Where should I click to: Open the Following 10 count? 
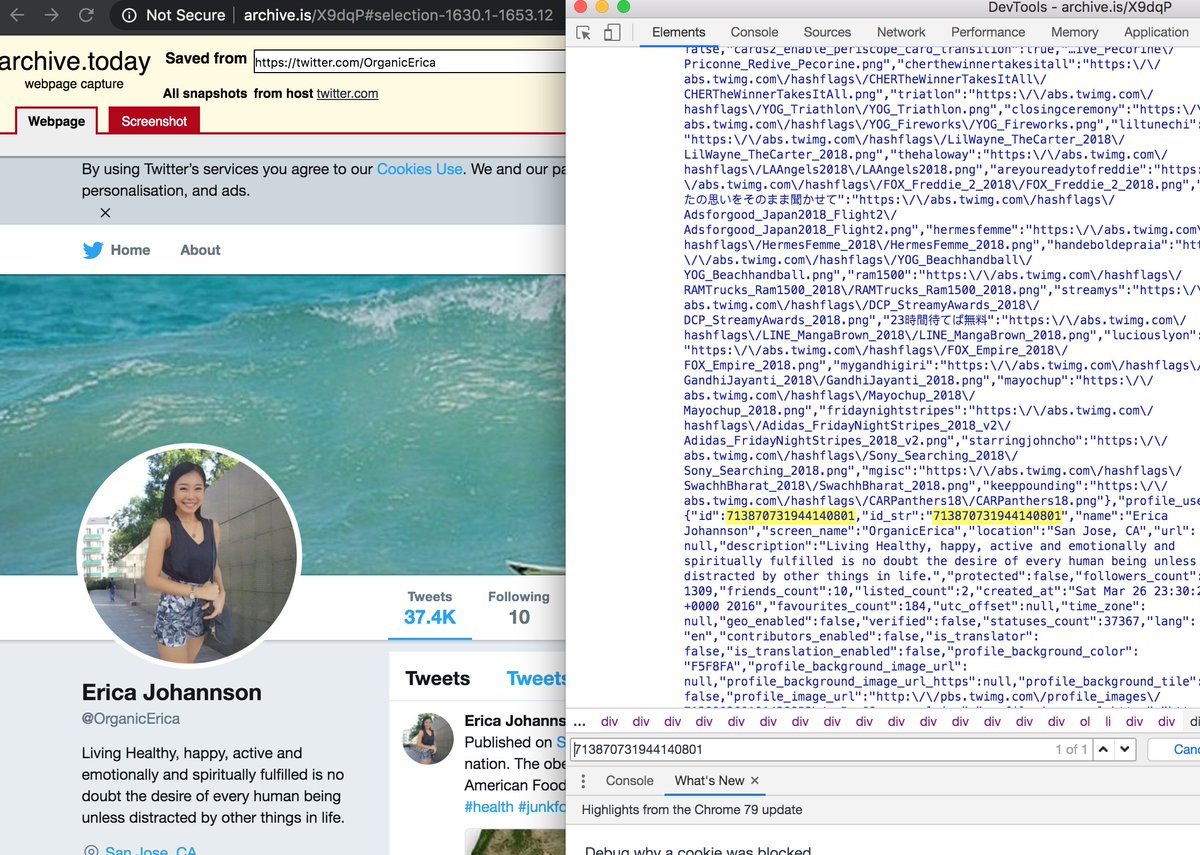coord(518,608)
